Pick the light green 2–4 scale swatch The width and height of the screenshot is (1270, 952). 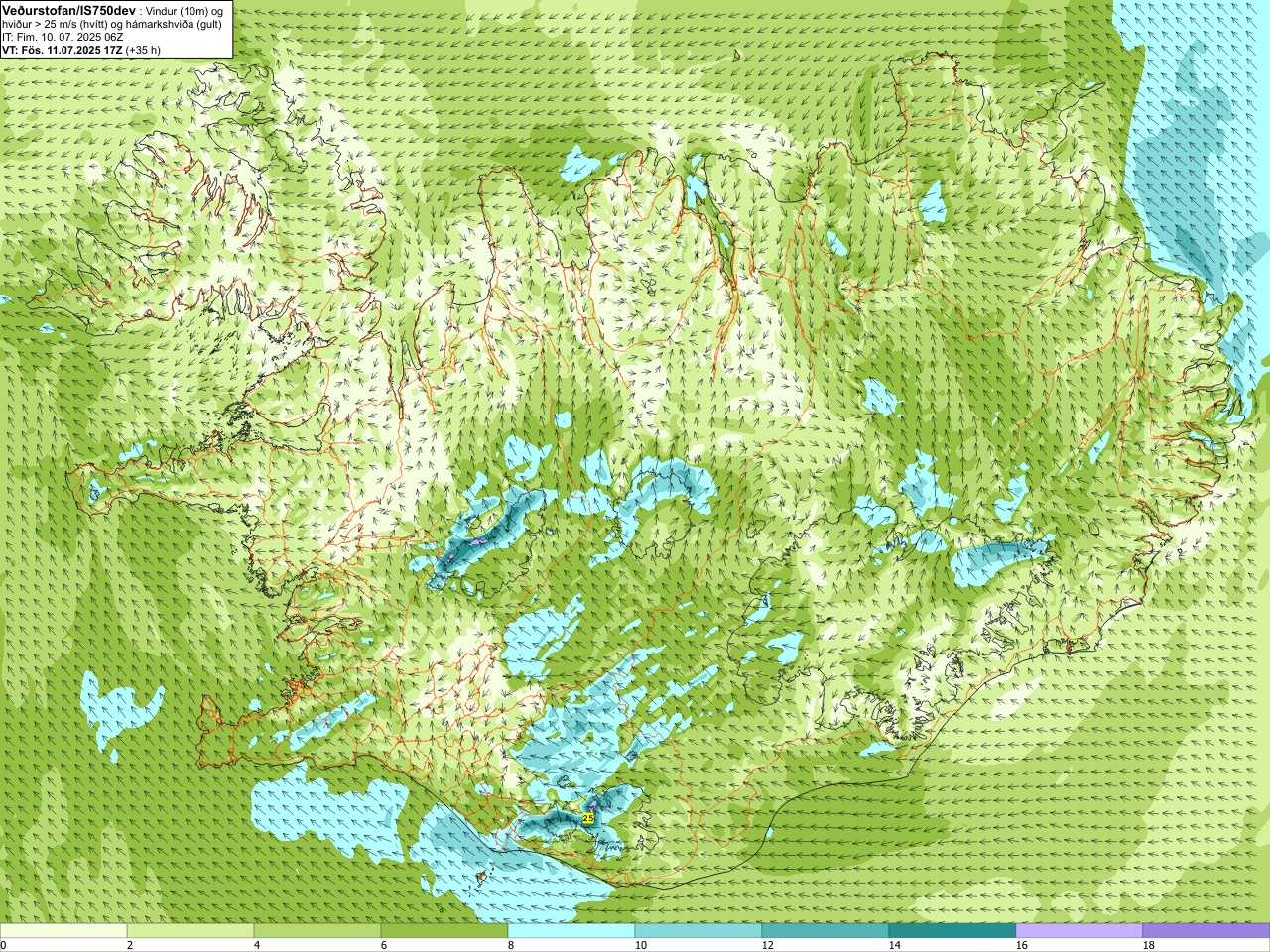point(190,931)
